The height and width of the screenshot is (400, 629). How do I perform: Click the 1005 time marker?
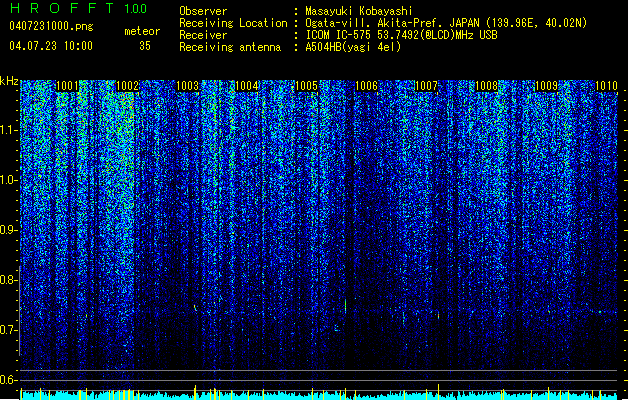306,86
